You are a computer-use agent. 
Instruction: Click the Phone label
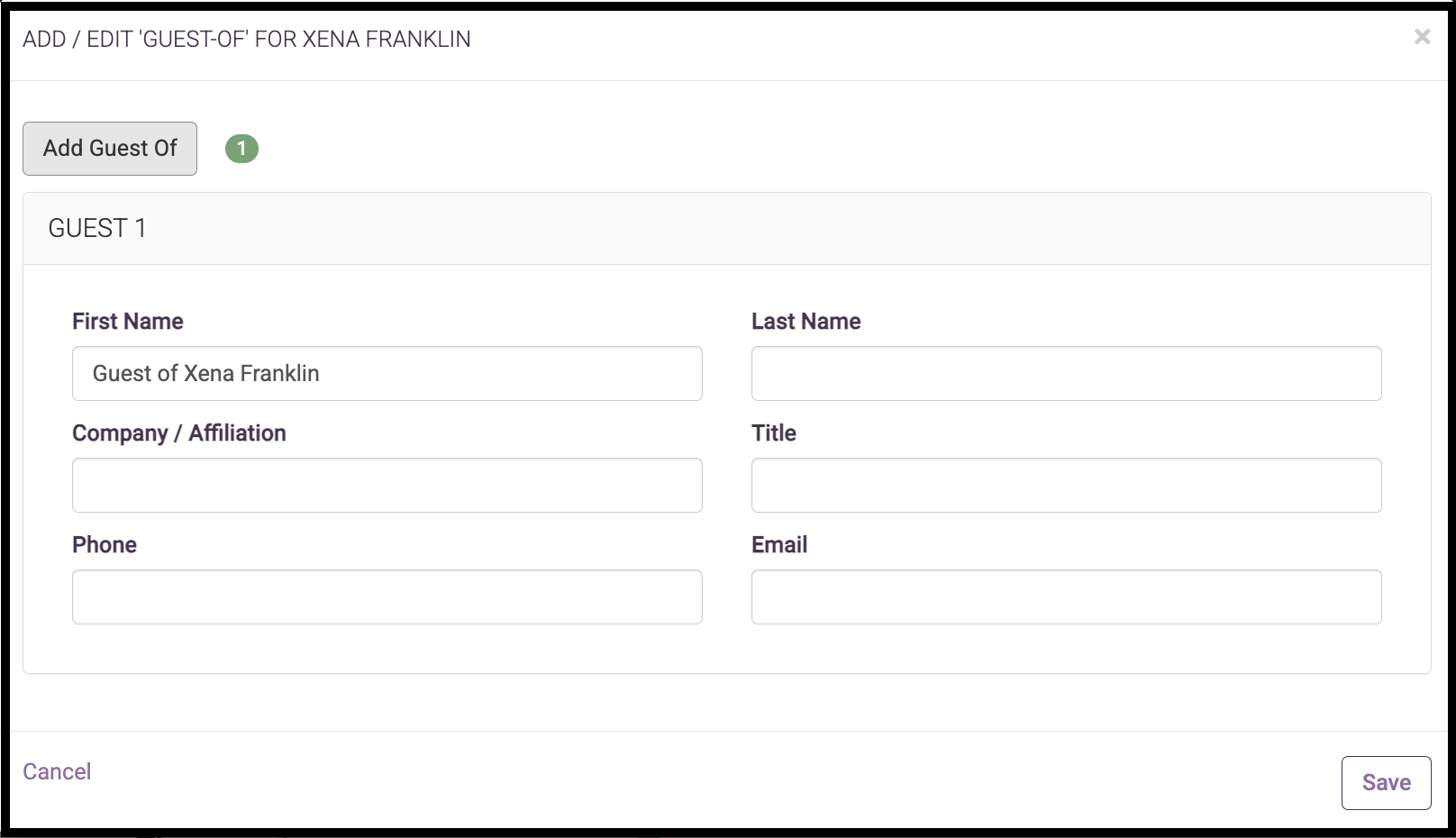click(x=105, y=544)
